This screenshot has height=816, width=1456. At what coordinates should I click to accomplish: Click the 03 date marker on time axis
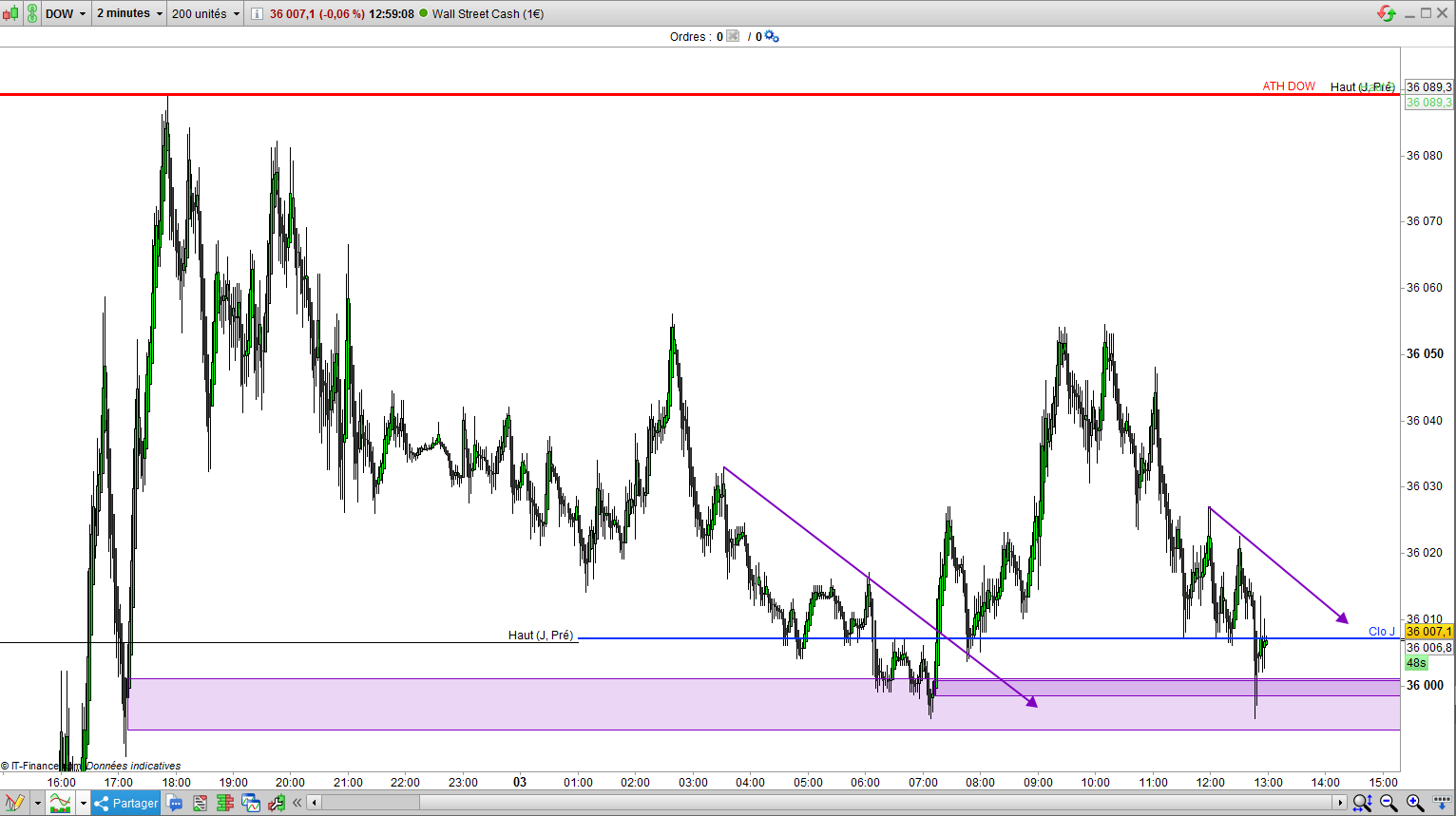(x=520, y=782)
